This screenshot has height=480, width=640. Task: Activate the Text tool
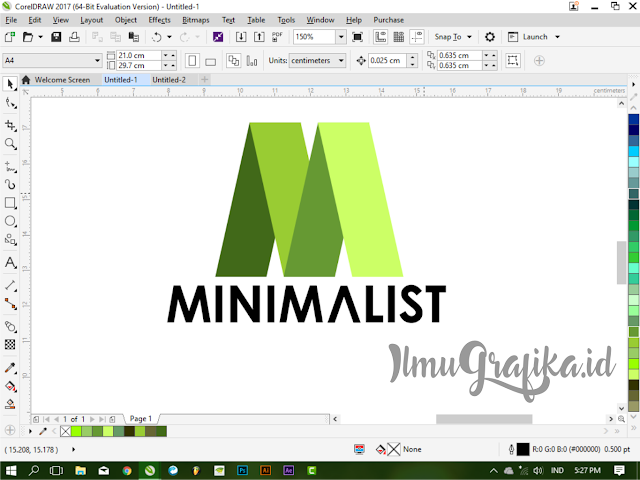coord(10,262)
